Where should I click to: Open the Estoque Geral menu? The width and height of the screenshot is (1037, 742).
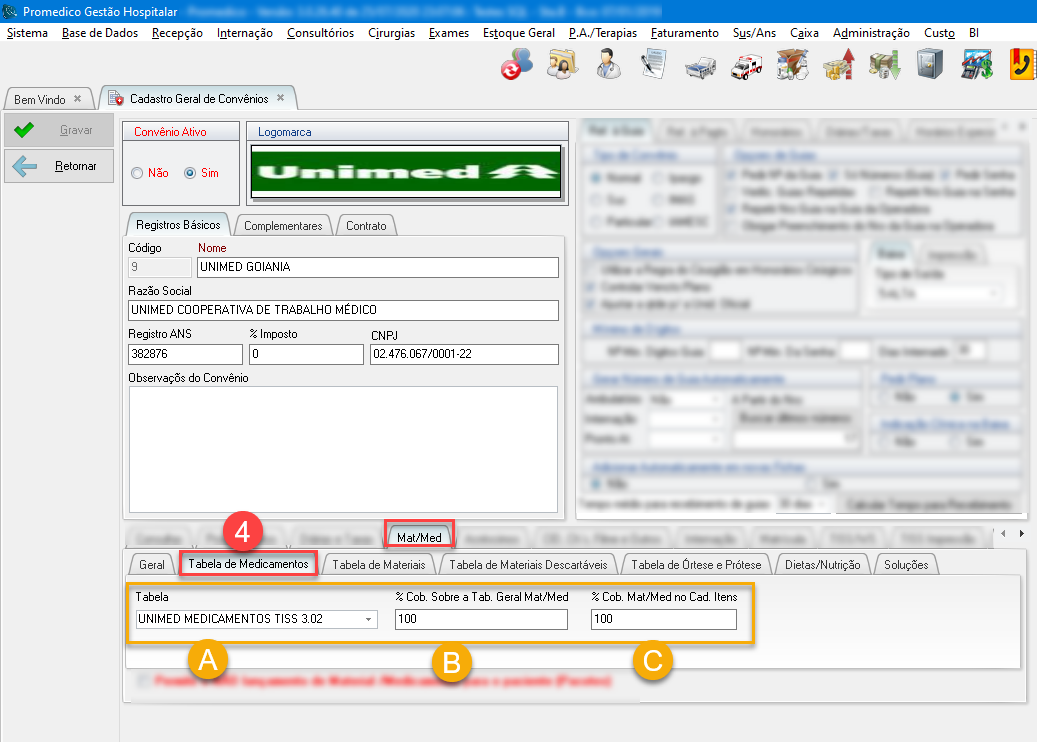click(x=518, y=33)
